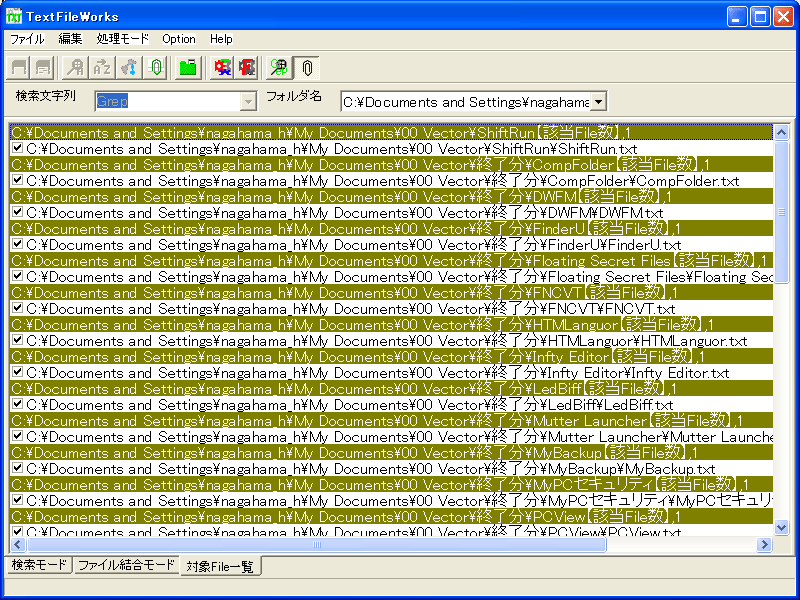This screenshot has height=600, width=800.
Task: Click the red-and-gray gear toolbar icon
Action: (247, 68)
